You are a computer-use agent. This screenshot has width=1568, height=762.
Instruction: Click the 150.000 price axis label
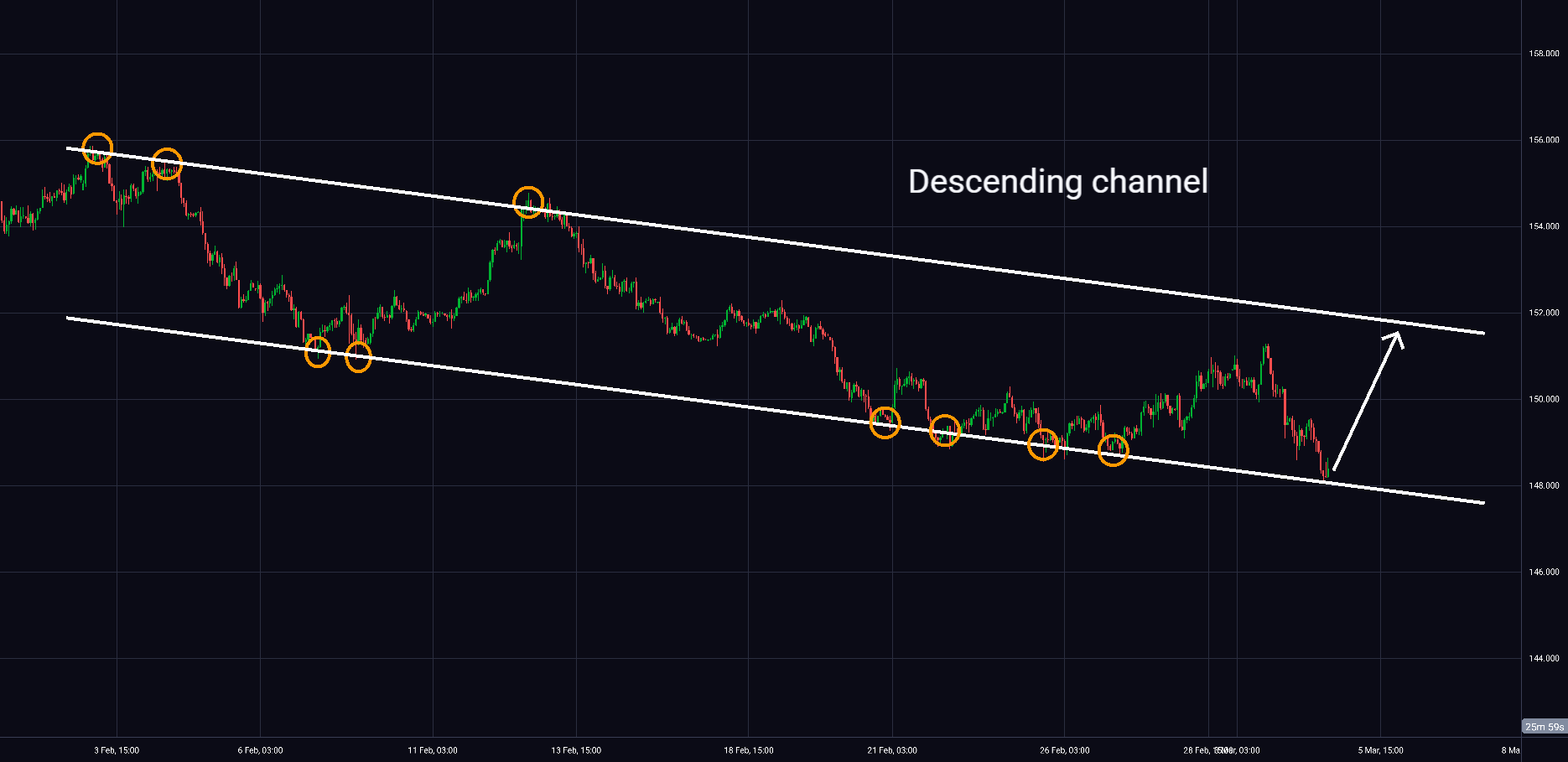point(1544,399)
